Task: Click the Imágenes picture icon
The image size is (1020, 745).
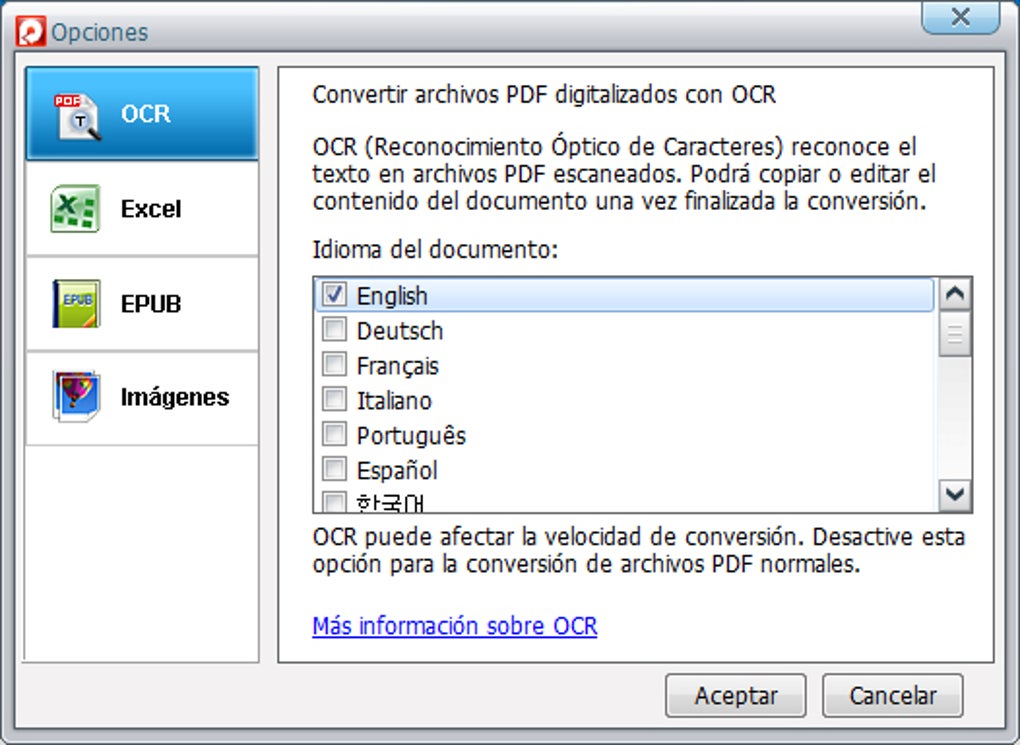Action: [76, 397]
